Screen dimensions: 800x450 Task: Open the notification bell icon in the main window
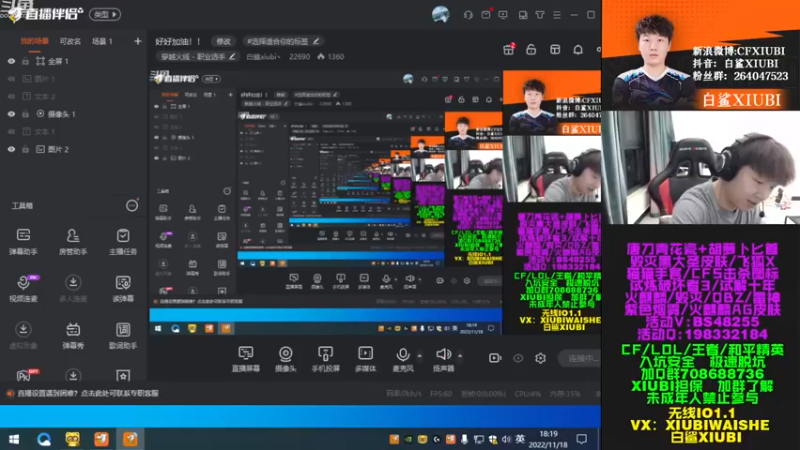578,49
